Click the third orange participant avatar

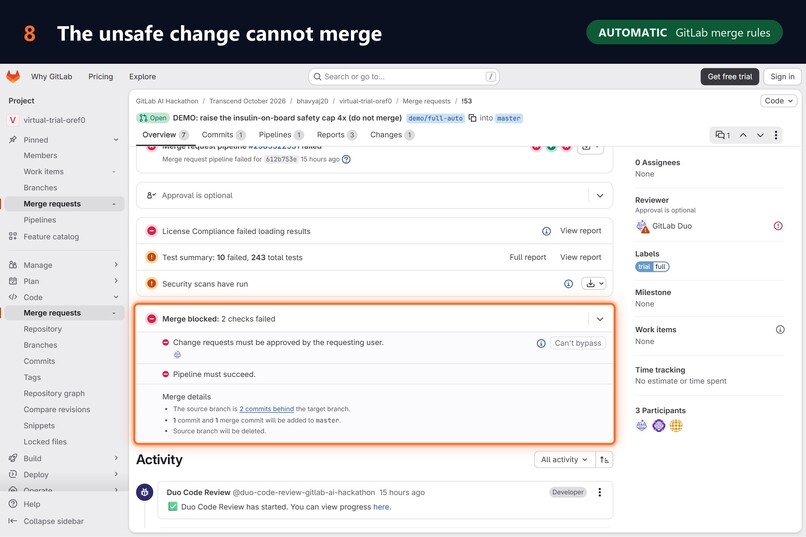676,425
